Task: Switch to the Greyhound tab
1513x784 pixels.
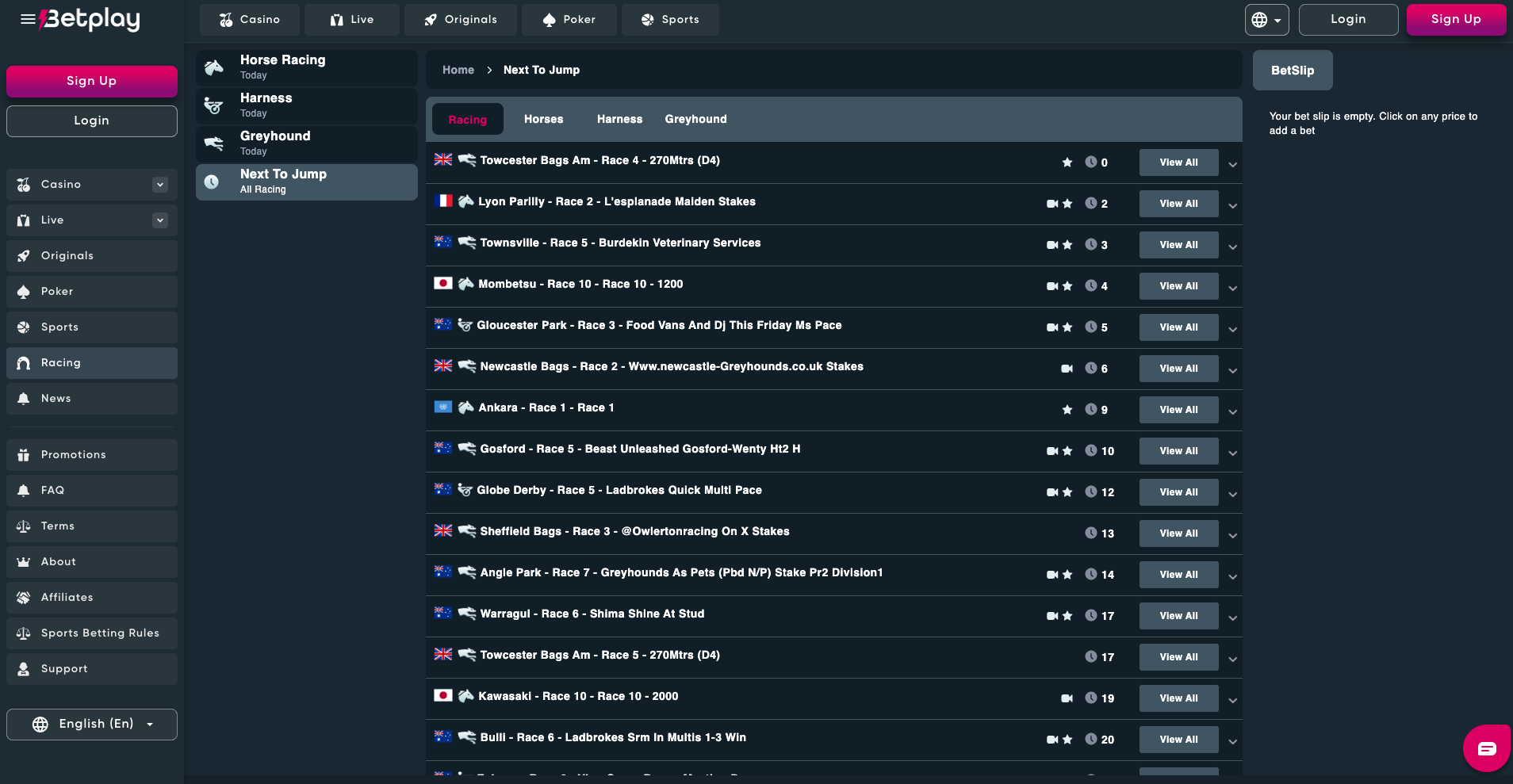Action: point(696,119)
